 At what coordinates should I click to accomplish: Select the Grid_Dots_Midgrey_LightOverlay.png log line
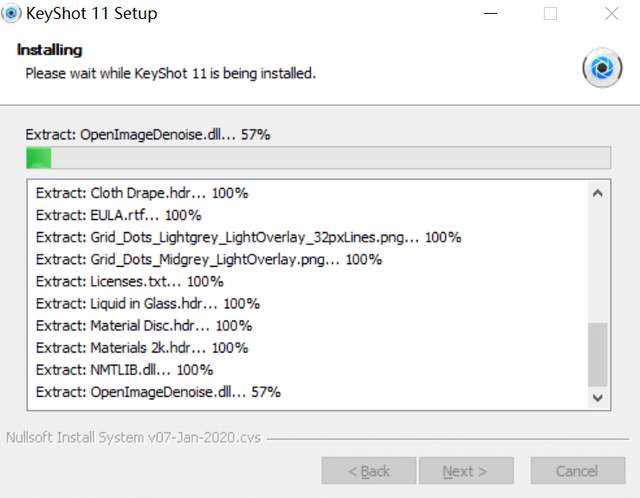coord(209,259)
